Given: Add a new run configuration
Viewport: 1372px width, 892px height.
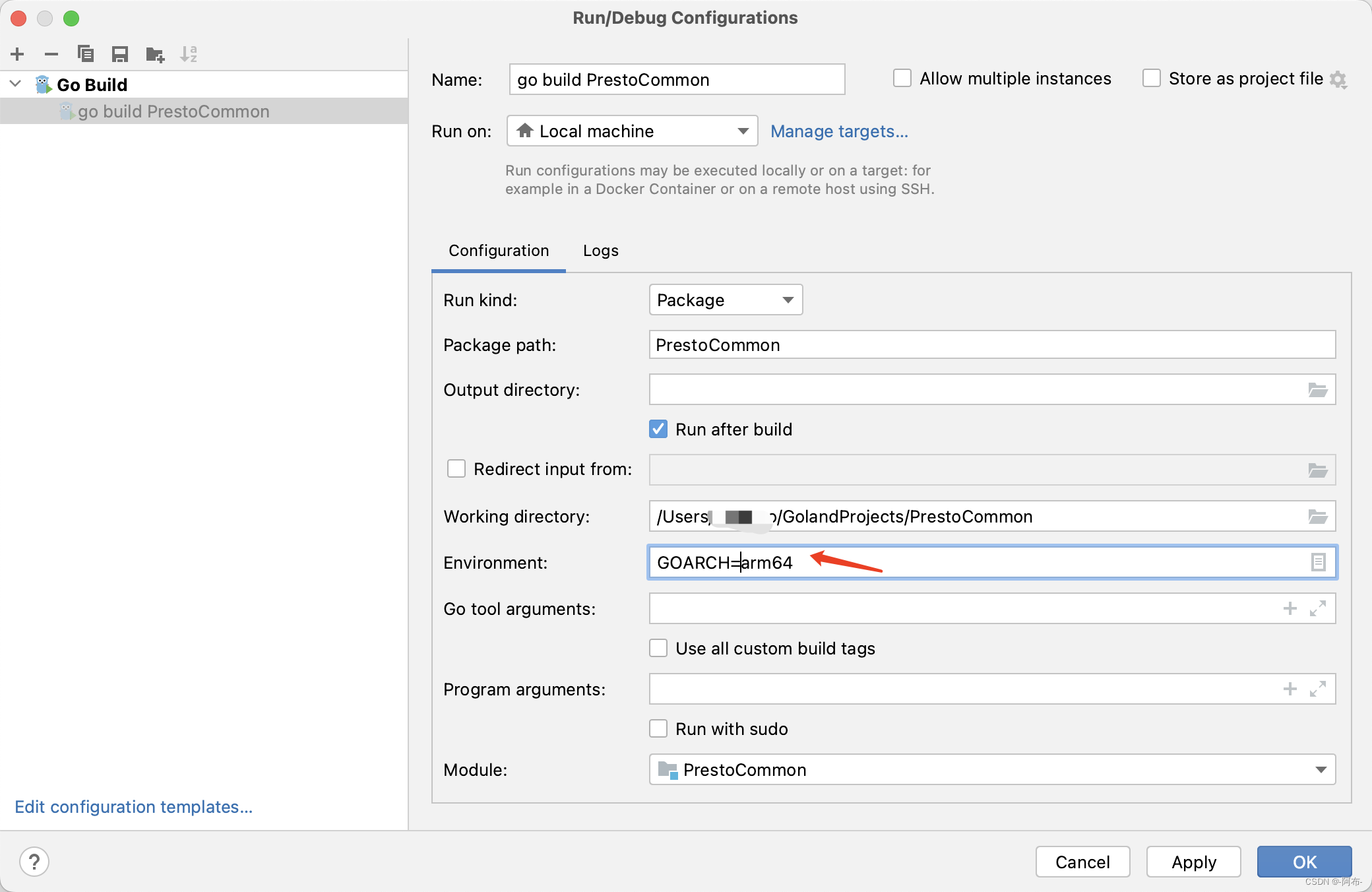Looking at the screenshot, I should (17, 53).
